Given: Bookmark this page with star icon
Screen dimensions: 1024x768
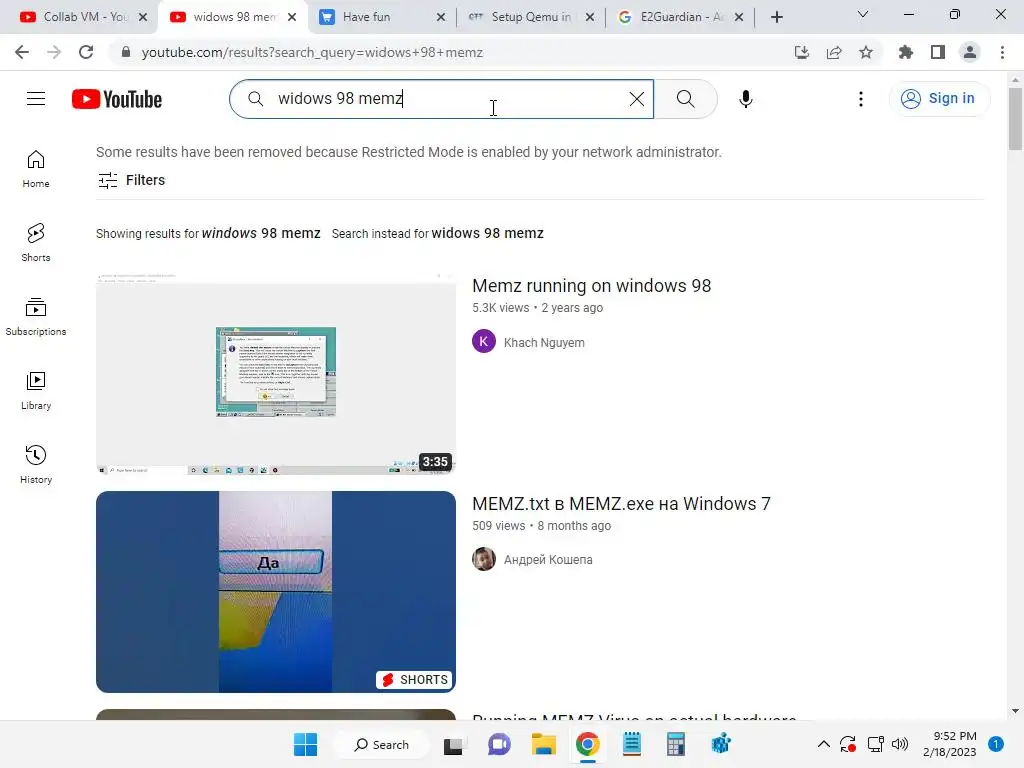Looking at the screenshot, I should [x=866, y=52].
